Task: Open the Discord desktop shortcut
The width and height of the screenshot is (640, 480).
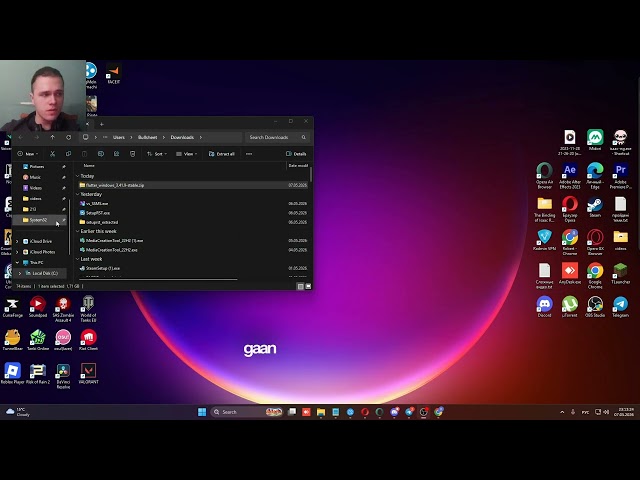Action: click(544, 307)
